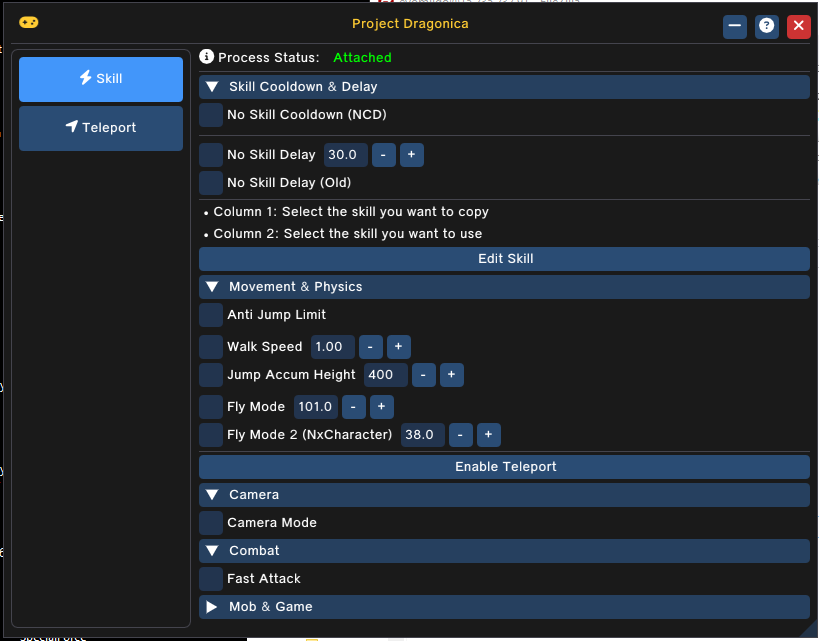The image size is (819, 641).
Task: Click the Process Status info icon
Action: pos(206,56)
